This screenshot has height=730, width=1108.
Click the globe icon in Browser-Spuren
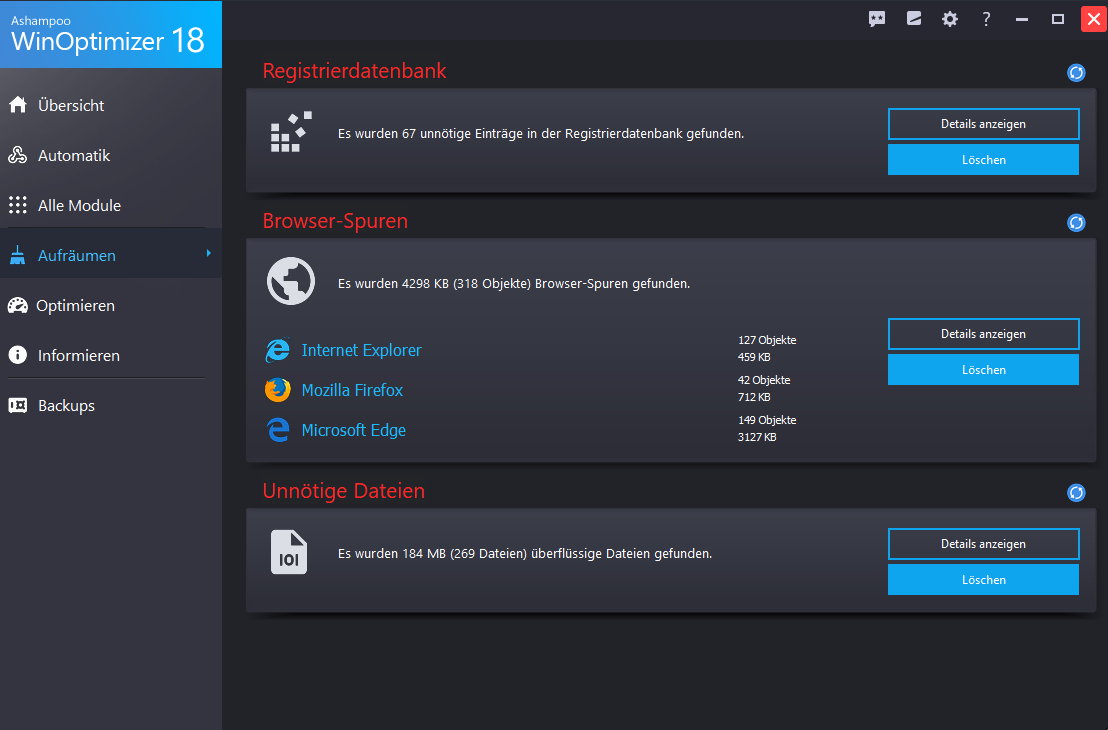(x=291, y=282)
